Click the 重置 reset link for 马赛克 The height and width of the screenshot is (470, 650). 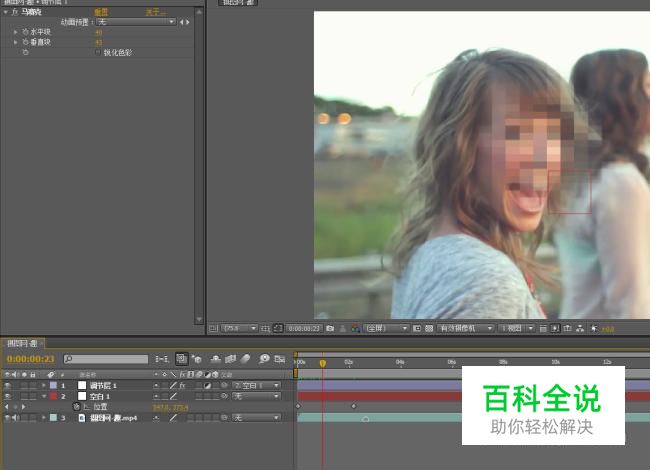coord(101,12)
